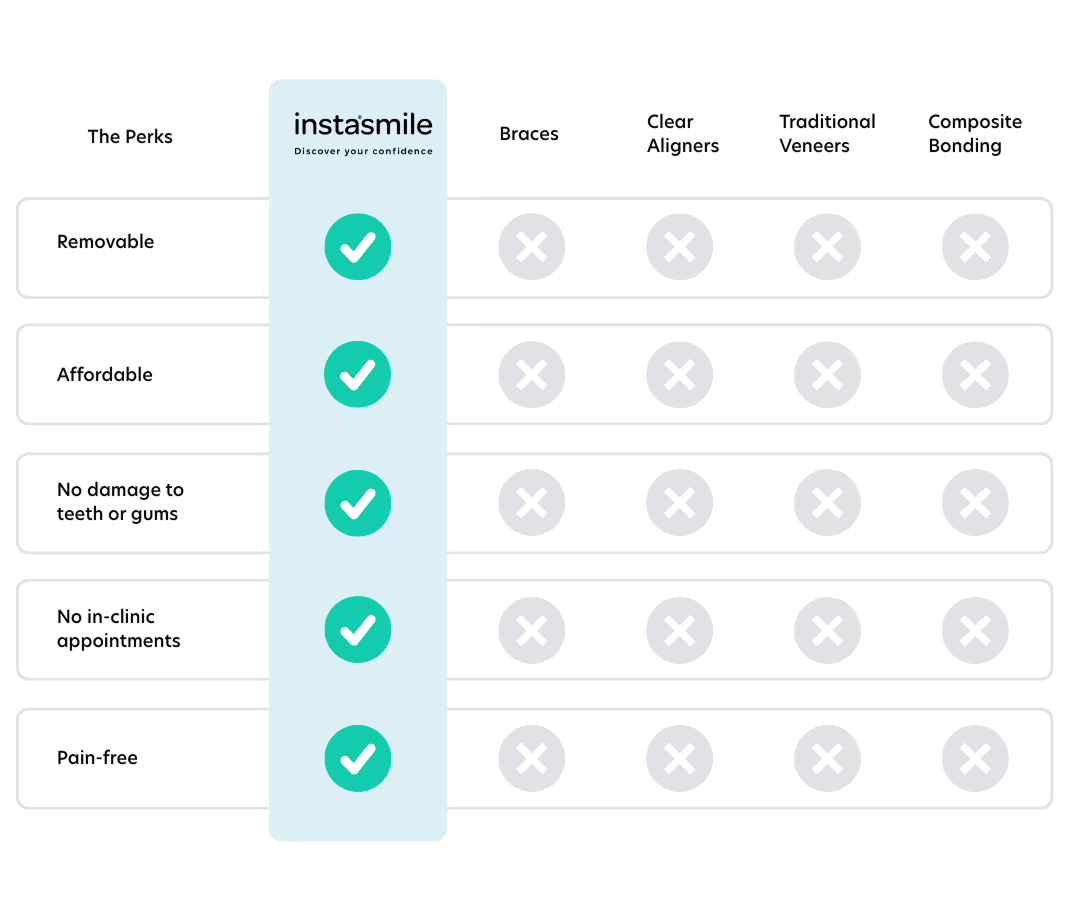The height and width of the screenshot is (900, 1080).
Task: Click the instasmile checkmark for Pain-free
Action: click(x=357, y=758)
